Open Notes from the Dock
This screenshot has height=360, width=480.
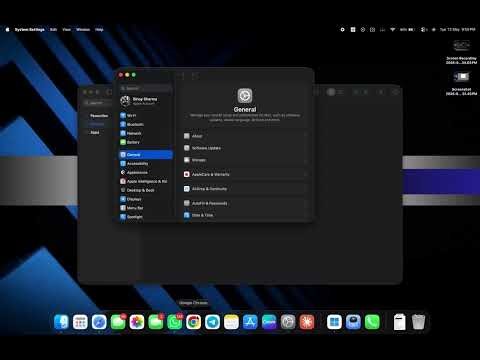point(231,322)
